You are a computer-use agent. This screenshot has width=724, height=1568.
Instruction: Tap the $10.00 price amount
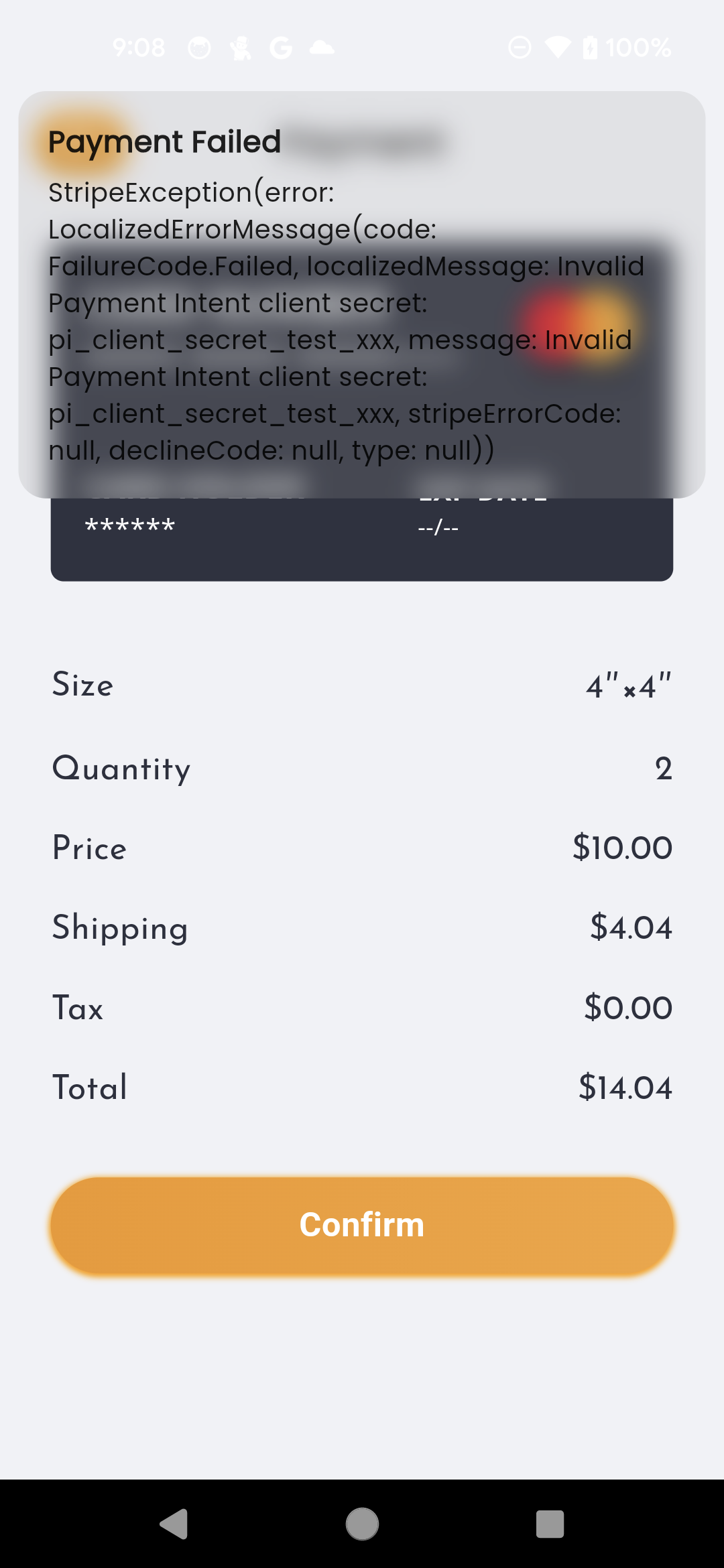[622, 848]
